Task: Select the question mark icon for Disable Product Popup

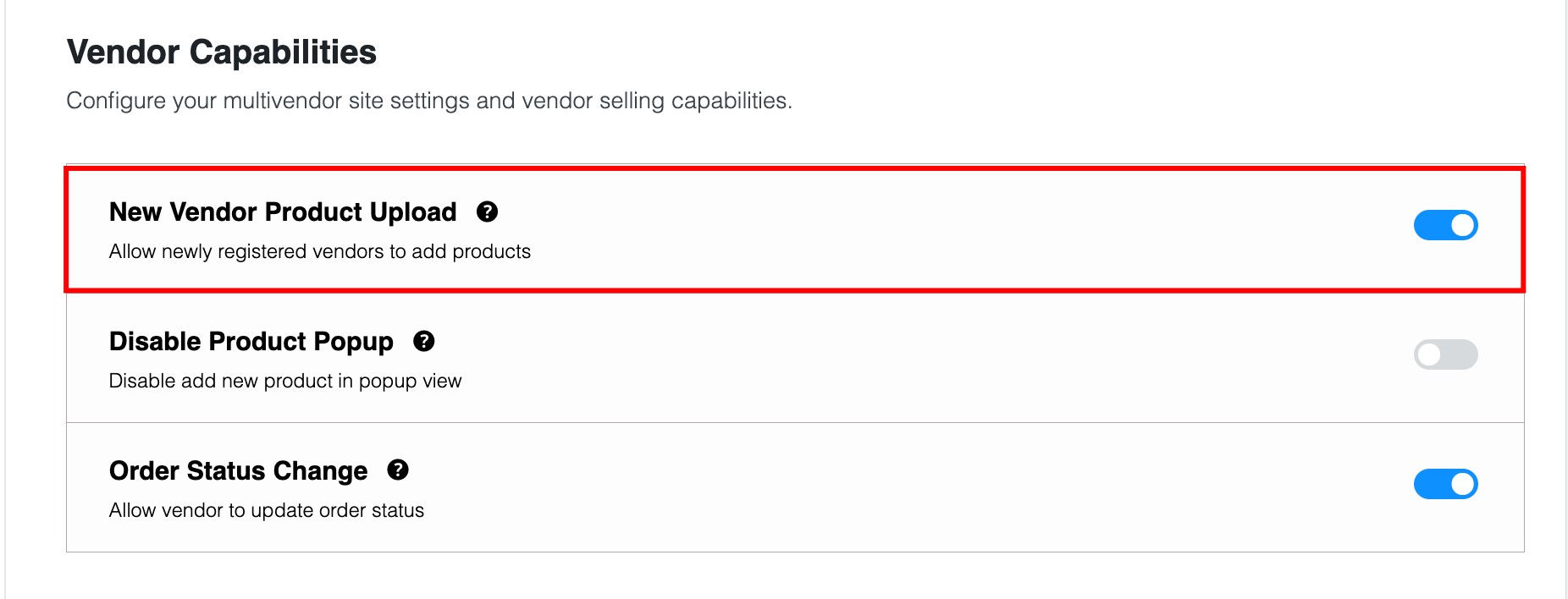Action: click(424, 342)
